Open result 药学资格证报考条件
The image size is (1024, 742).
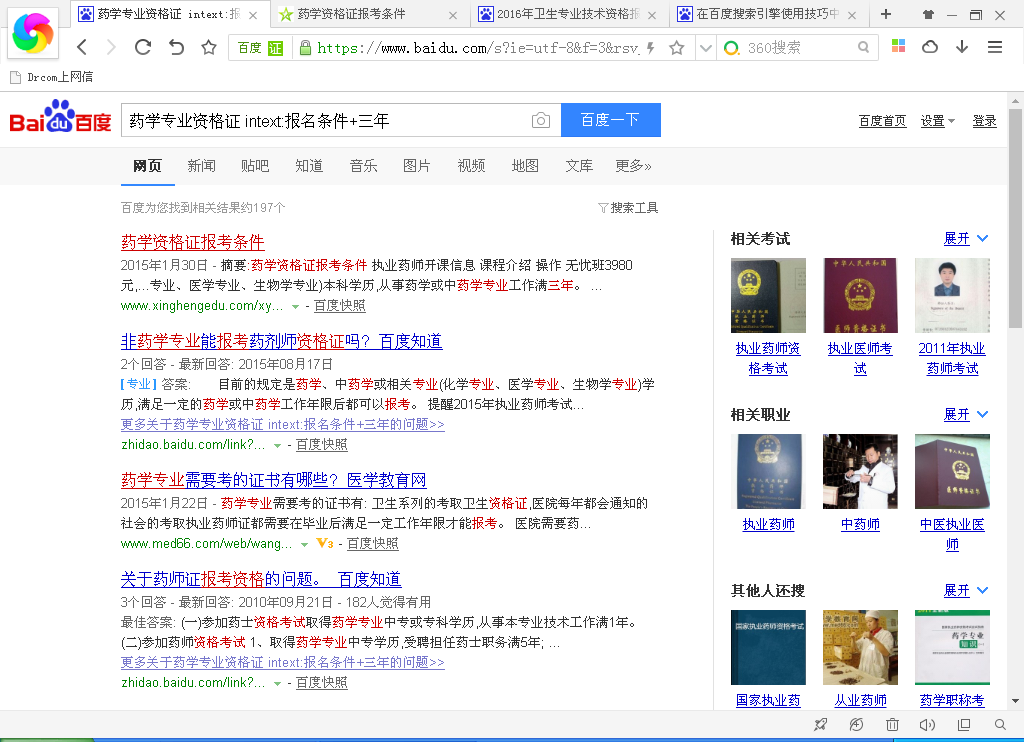click(x=193, y=242)
